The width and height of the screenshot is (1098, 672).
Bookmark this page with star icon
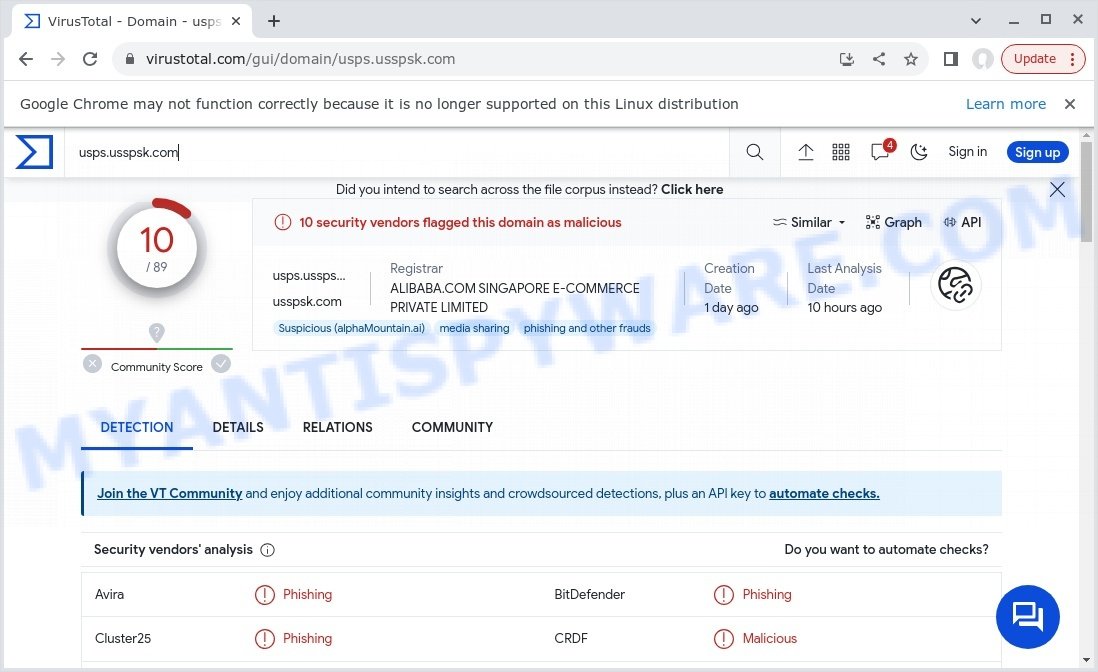coord(910,59)
